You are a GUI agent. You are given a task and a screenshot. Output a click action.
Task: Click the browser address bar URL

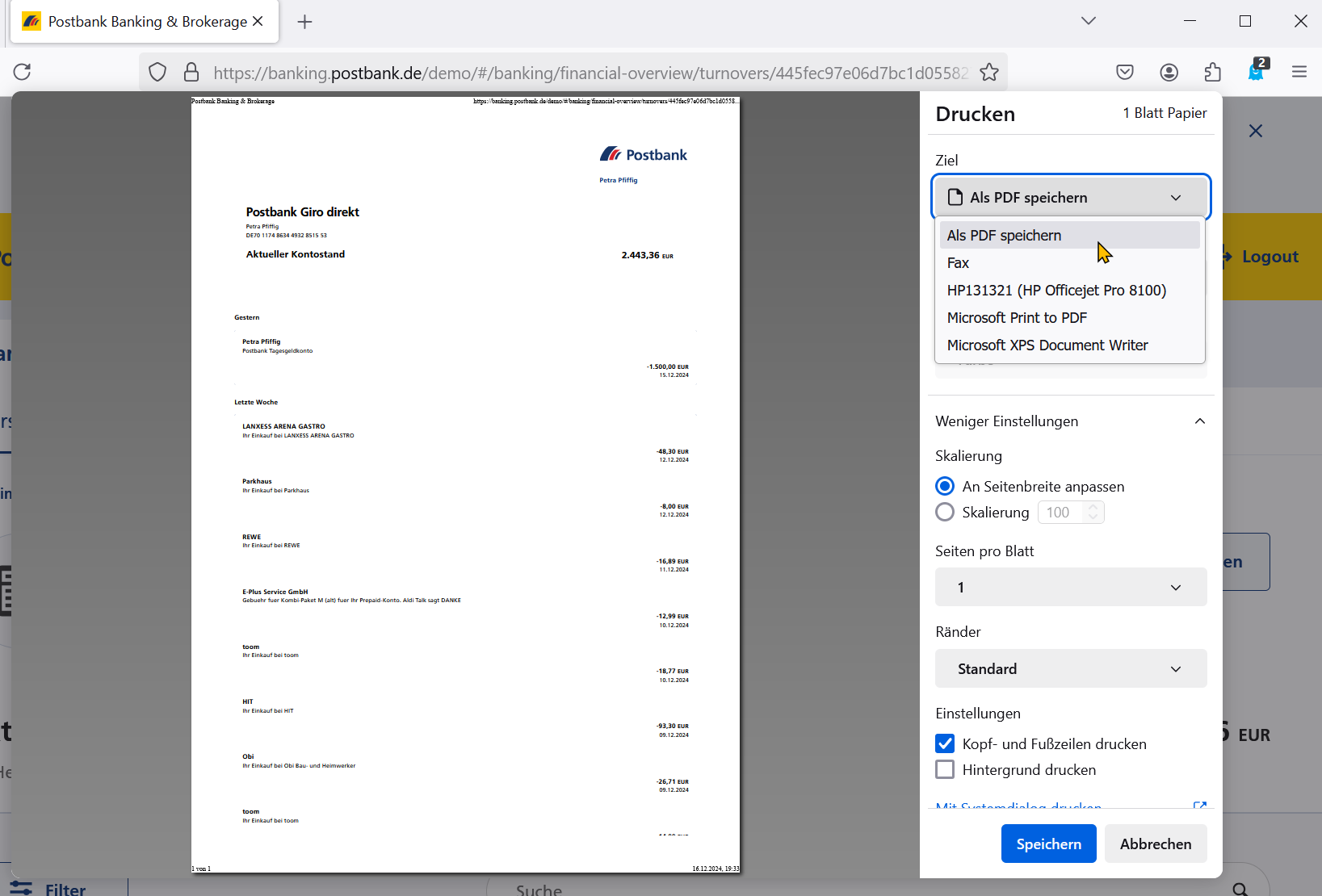[590, 73]
